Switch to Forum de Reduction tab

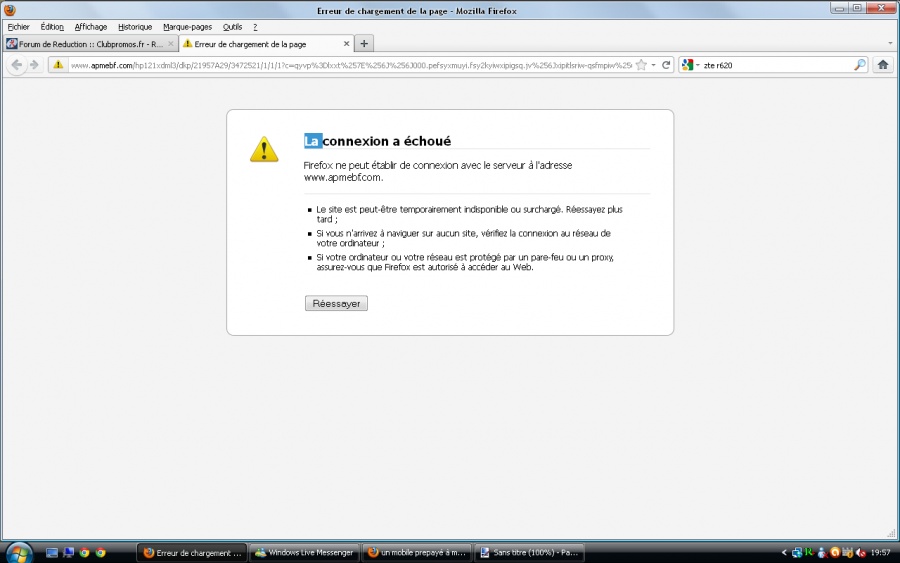[85, 44]
